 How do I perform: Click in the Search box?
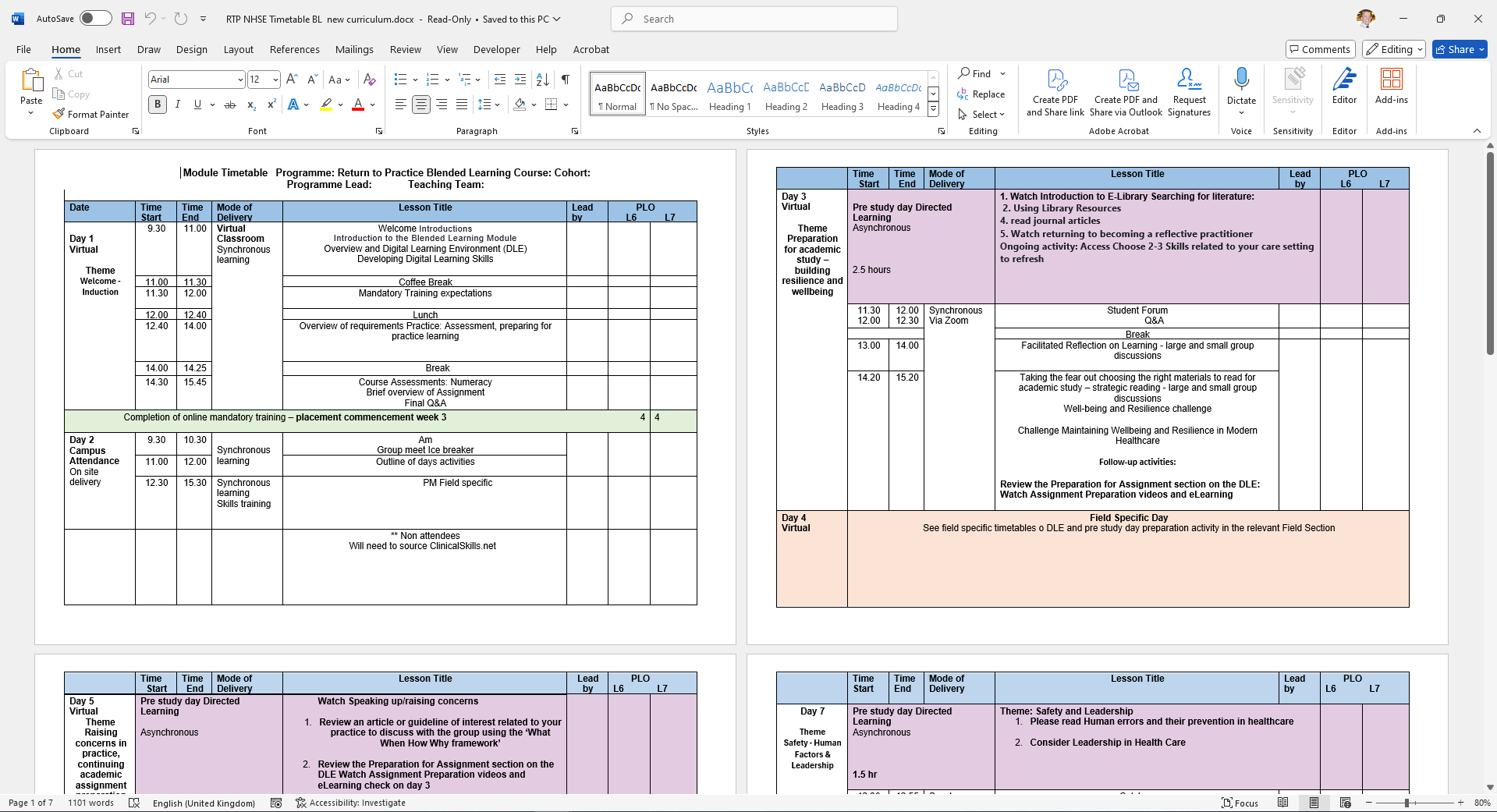tap(754, 19)
